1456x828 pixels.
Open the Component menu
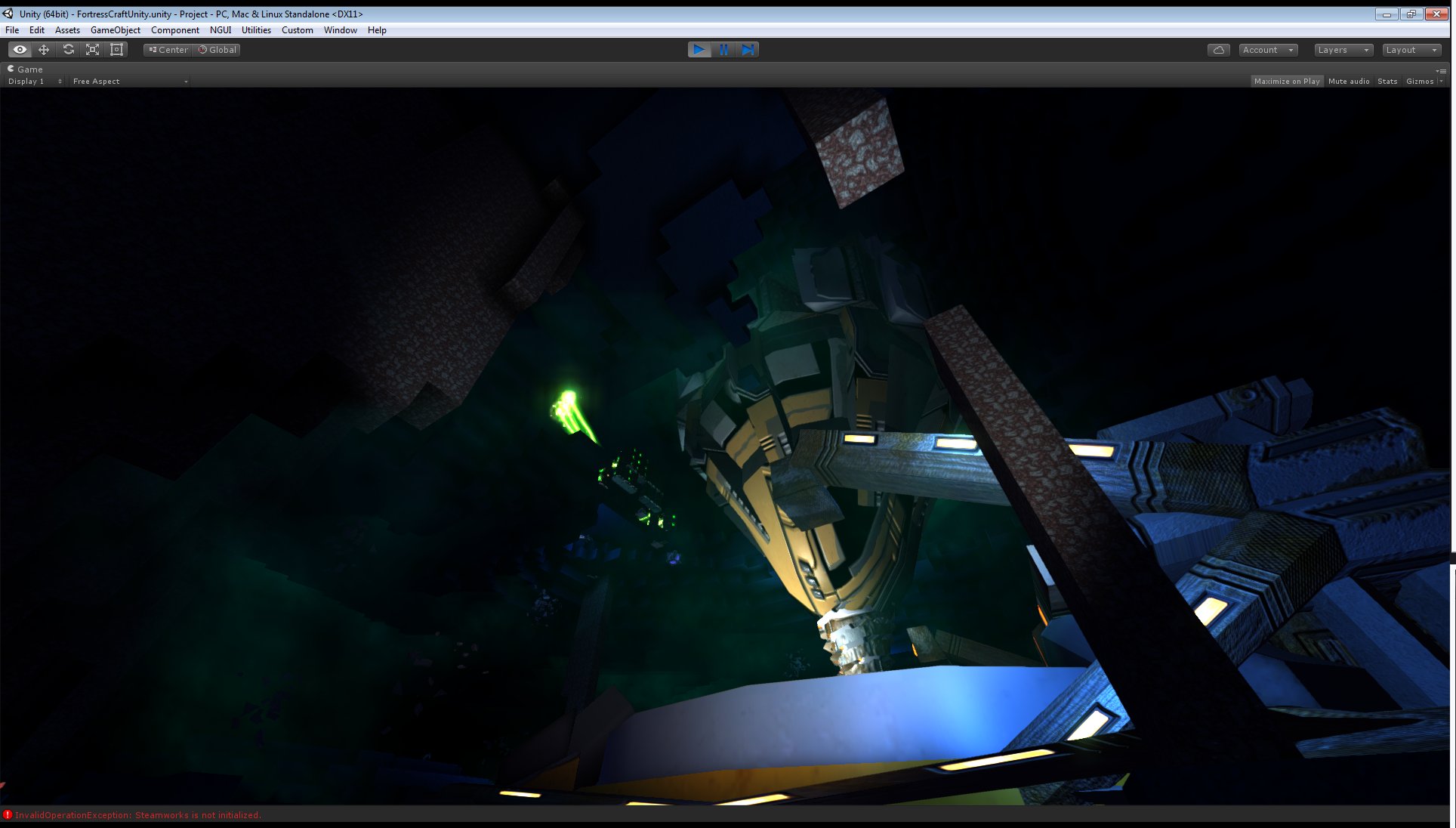pyautogui.click(x=175, y=30)
